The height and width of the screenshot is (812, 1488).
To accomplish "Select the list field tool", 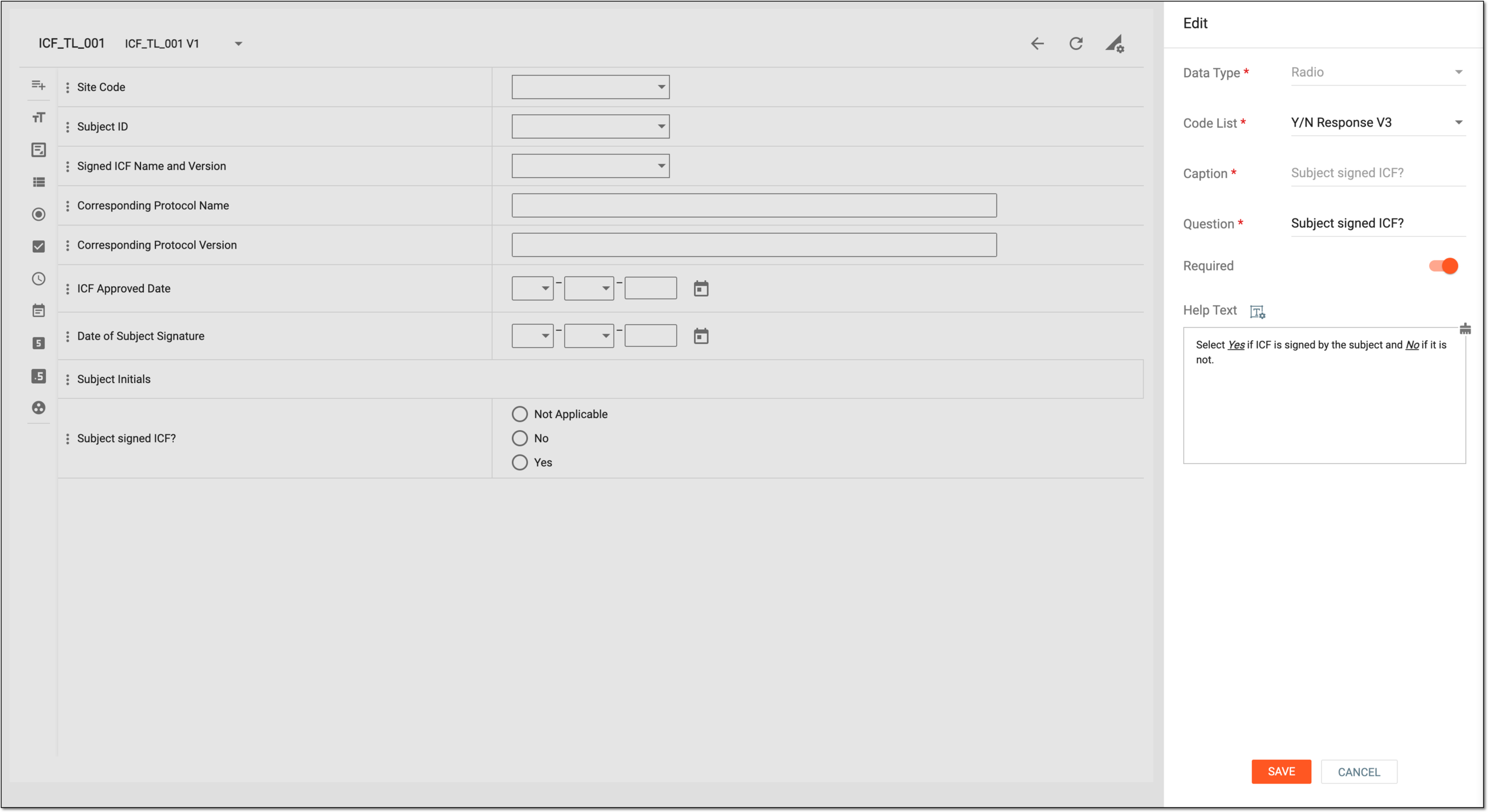I will [x=39, y=182].
